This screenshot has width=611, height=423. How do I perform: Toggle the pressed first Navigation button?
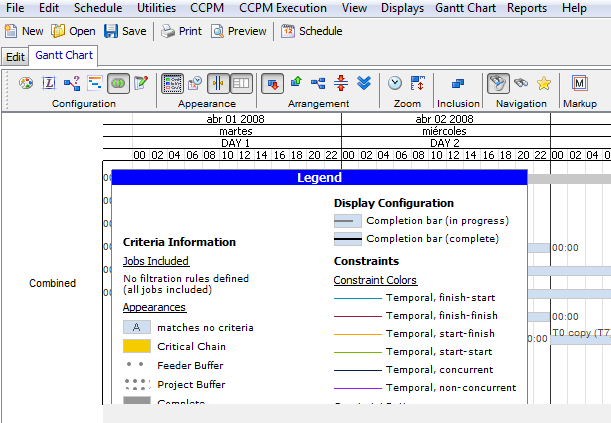498,84
